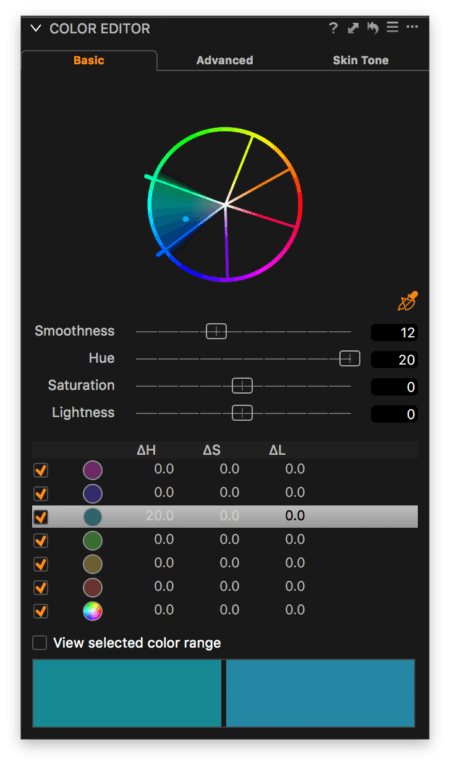Select the olive yellow color swatch
Image resolution: width=450 pixels, height=765 pixels.
(92, 564)
